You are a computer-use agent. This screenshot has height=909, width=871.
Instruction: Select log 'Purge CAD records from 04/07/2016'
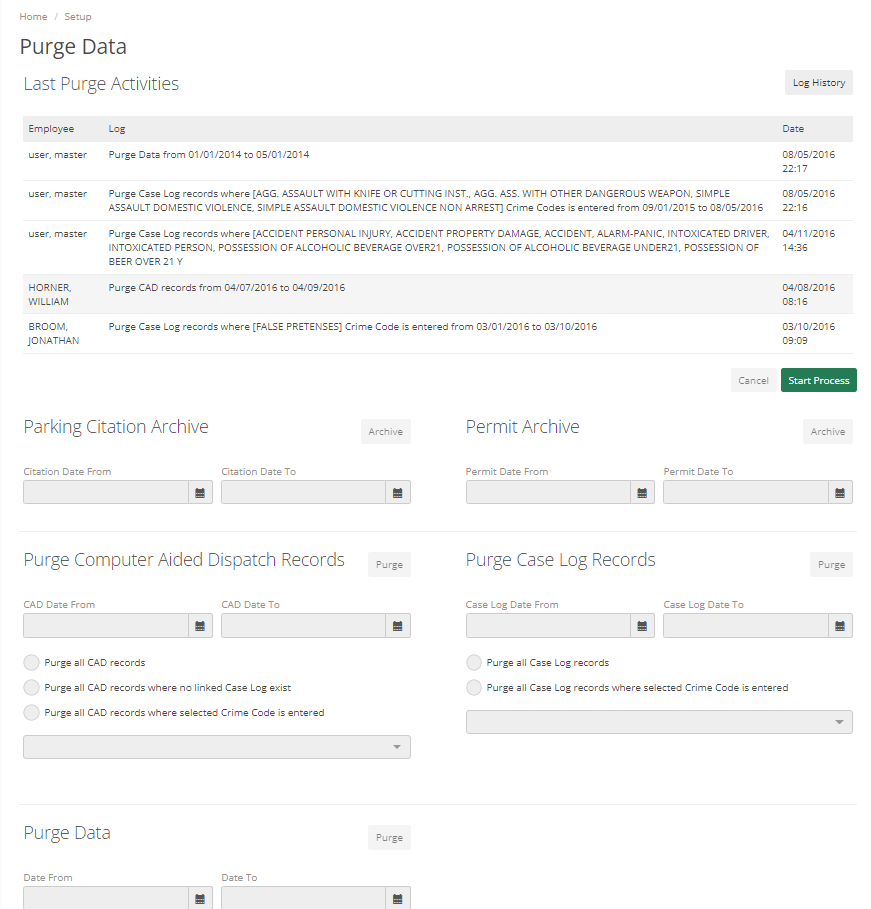pyautogui.click(x=226, y=288)
